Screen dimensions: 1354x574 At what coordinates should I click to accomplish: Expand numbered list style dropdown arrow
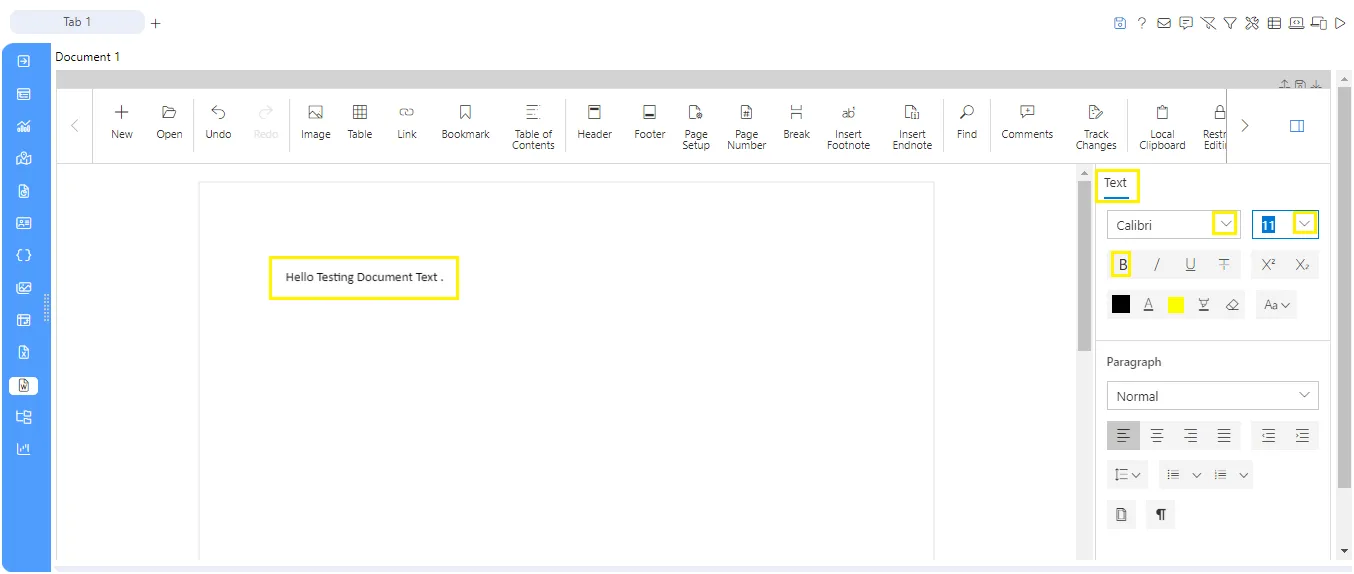[x=1243, y=475]
